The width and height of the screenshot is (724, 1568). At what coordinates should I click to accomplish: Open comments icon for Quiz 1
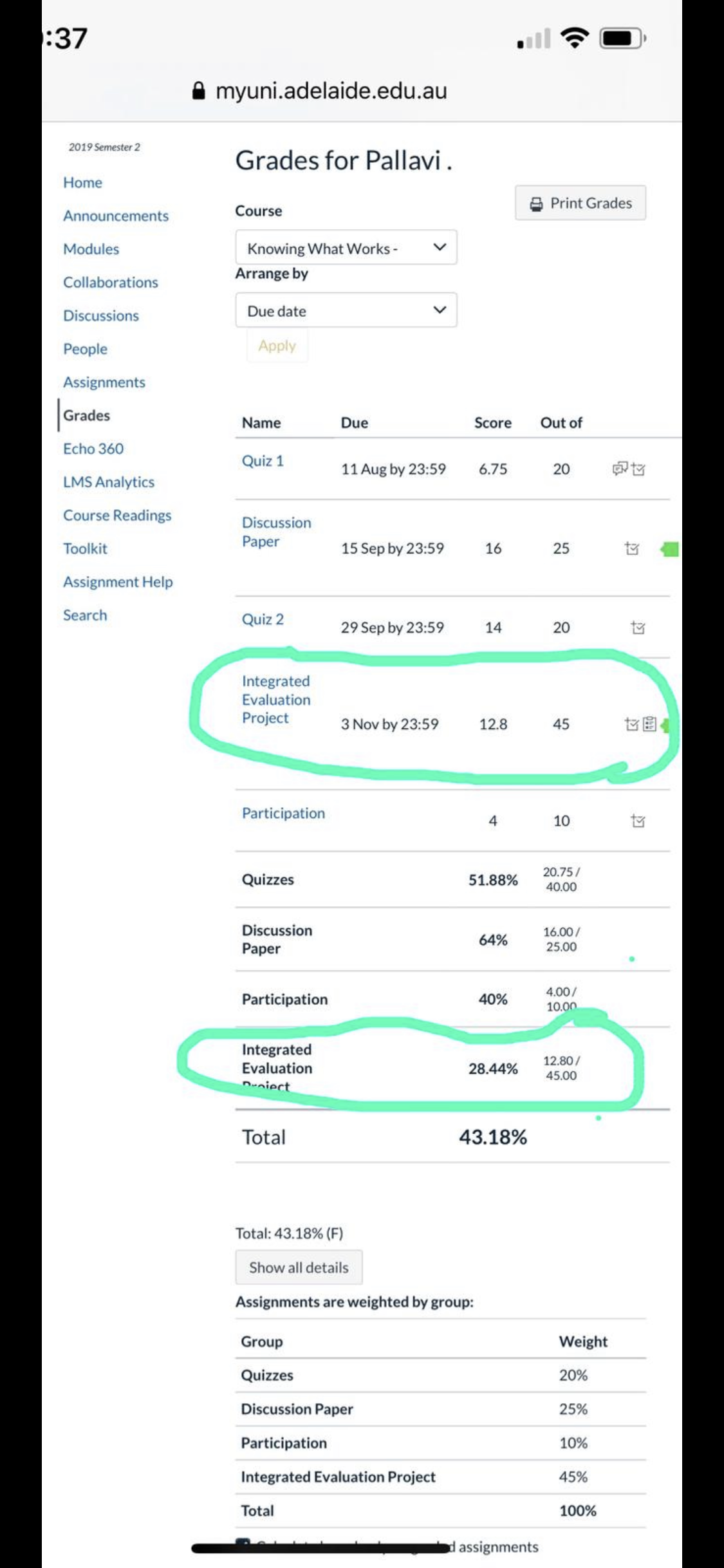620,469
